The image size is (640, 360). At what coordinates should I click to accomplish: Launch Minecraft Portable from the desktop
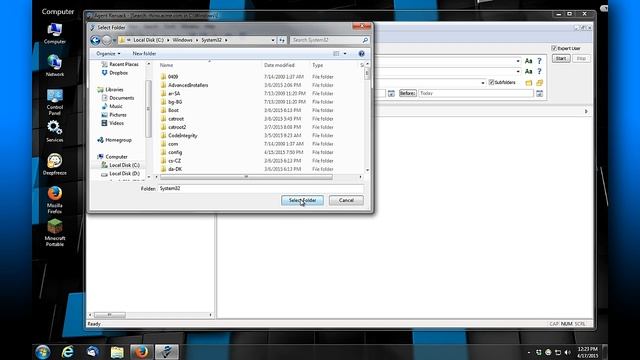(55, 233)
